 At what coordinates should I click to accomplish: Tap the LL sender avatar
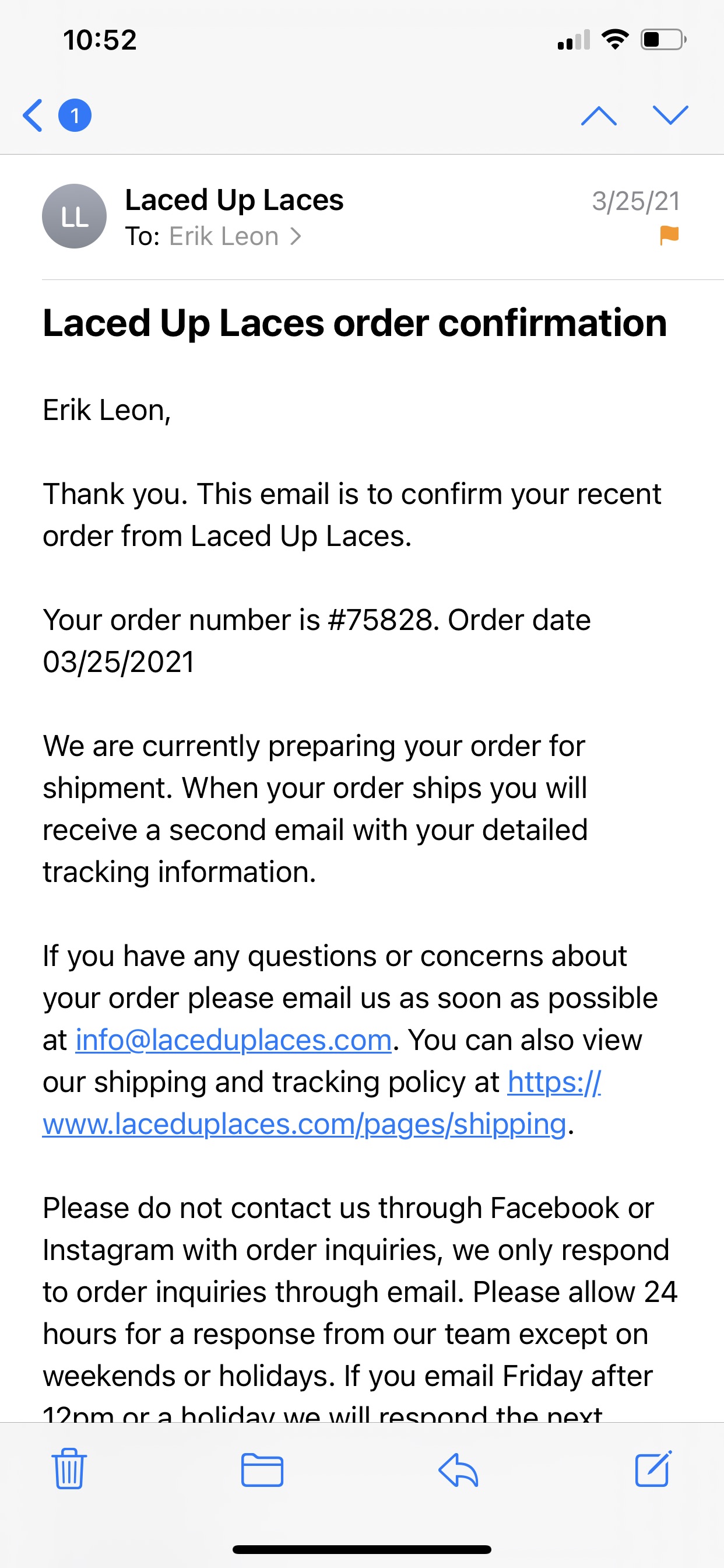click(74, 216)
